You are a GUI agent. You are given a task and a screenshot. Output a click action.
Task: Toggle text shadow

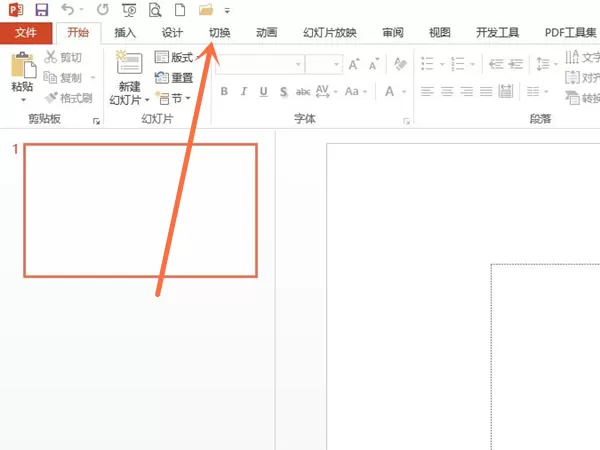tap(283, 91)
